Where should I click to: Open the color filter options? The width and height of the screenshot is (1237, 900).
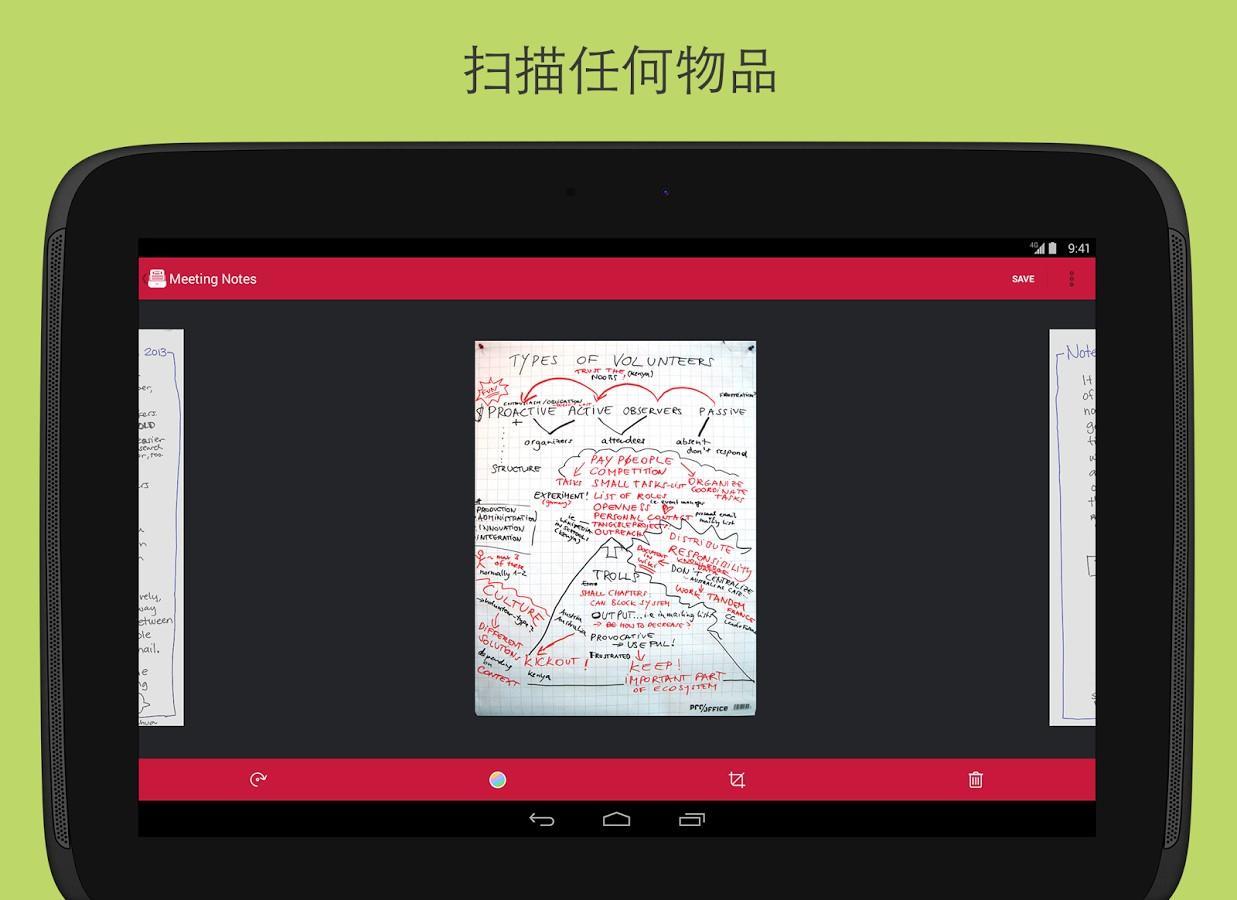pyautogui.click(x=498, y=780)
